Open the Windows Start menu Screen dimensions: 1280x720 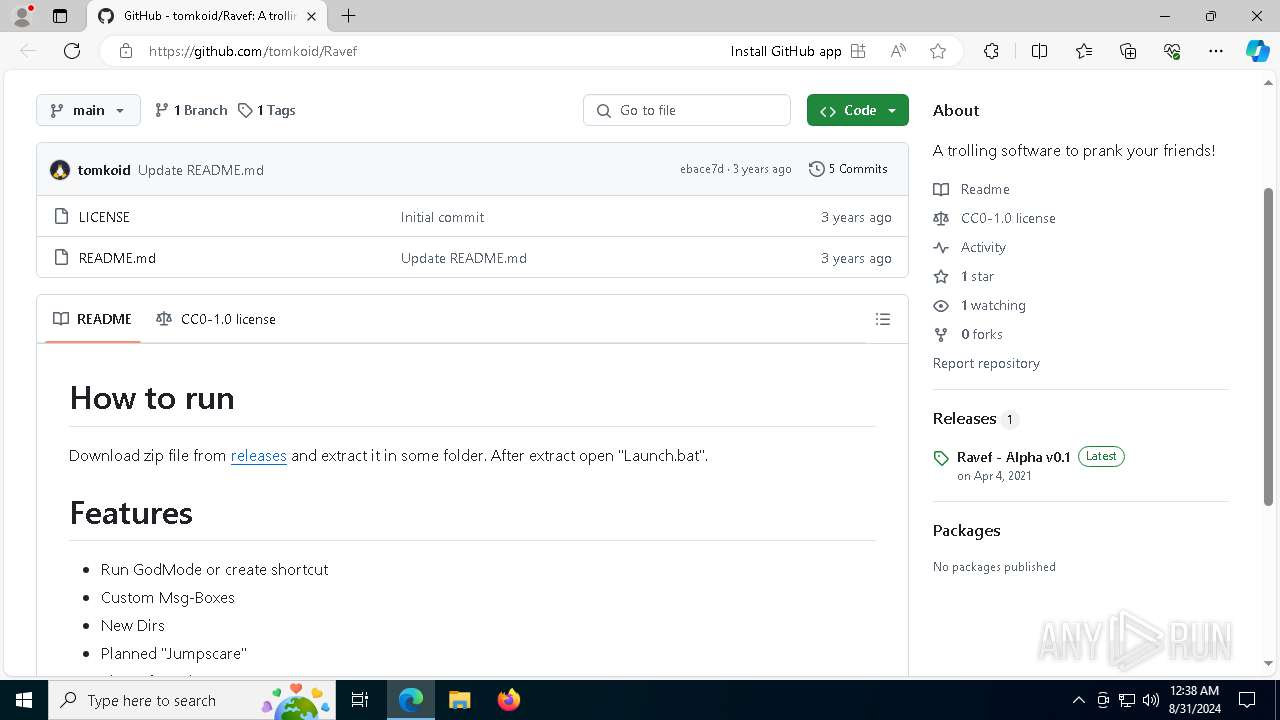(24, 700)
